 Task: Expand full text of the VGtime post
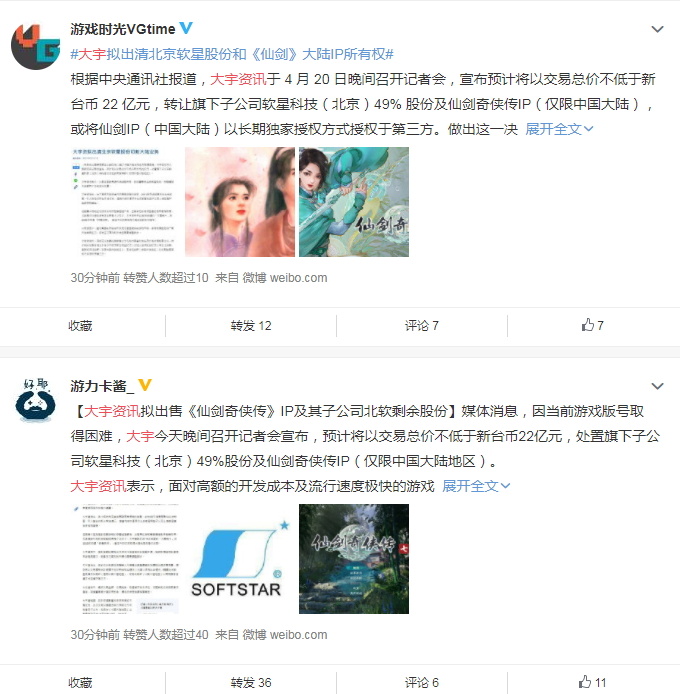point(559,129)
